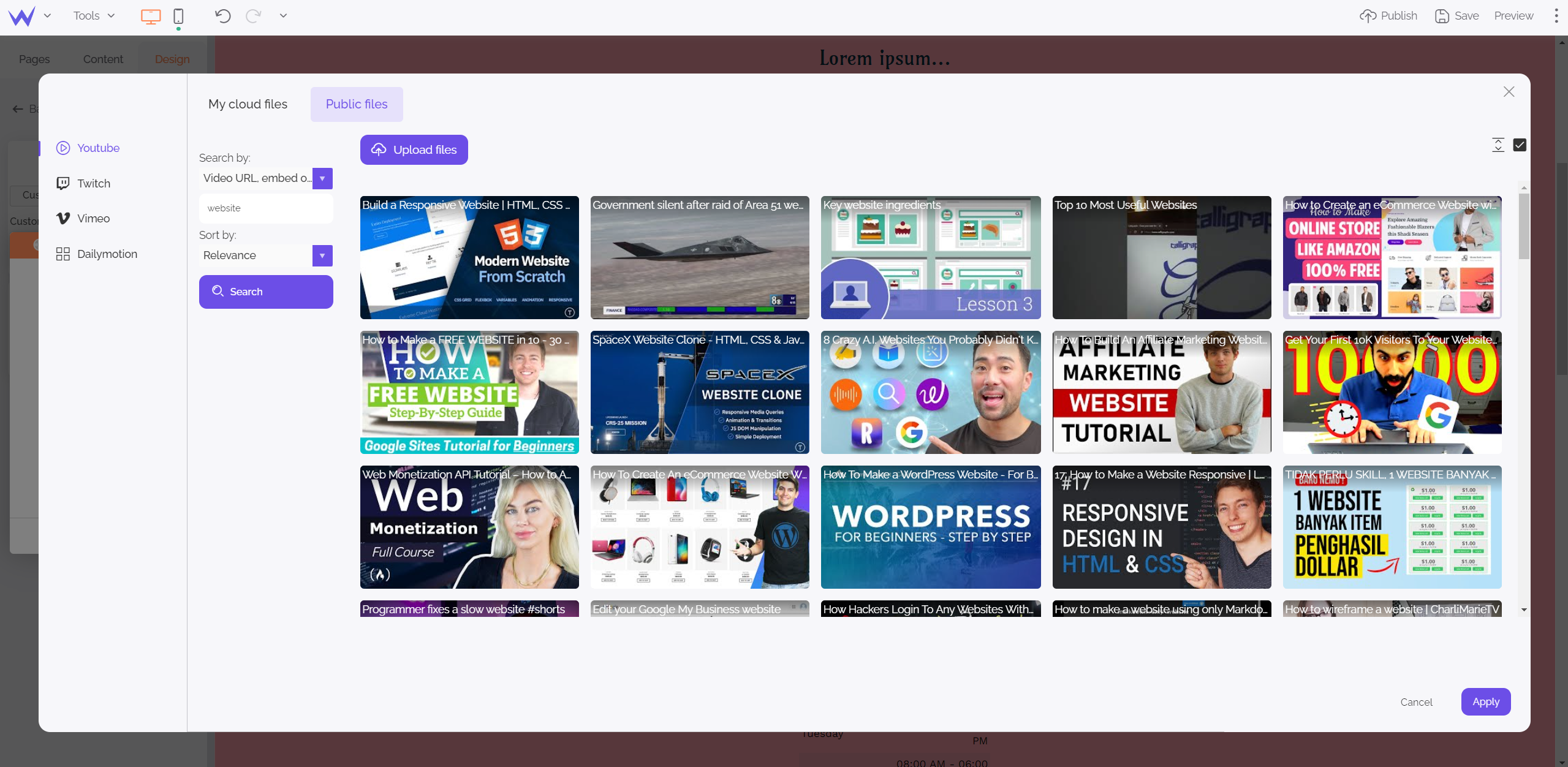This screenshot has height=767, width=1568.
Task: Select the WordPress website tutorial thumbnail
Action: click(x=930, y=526)
